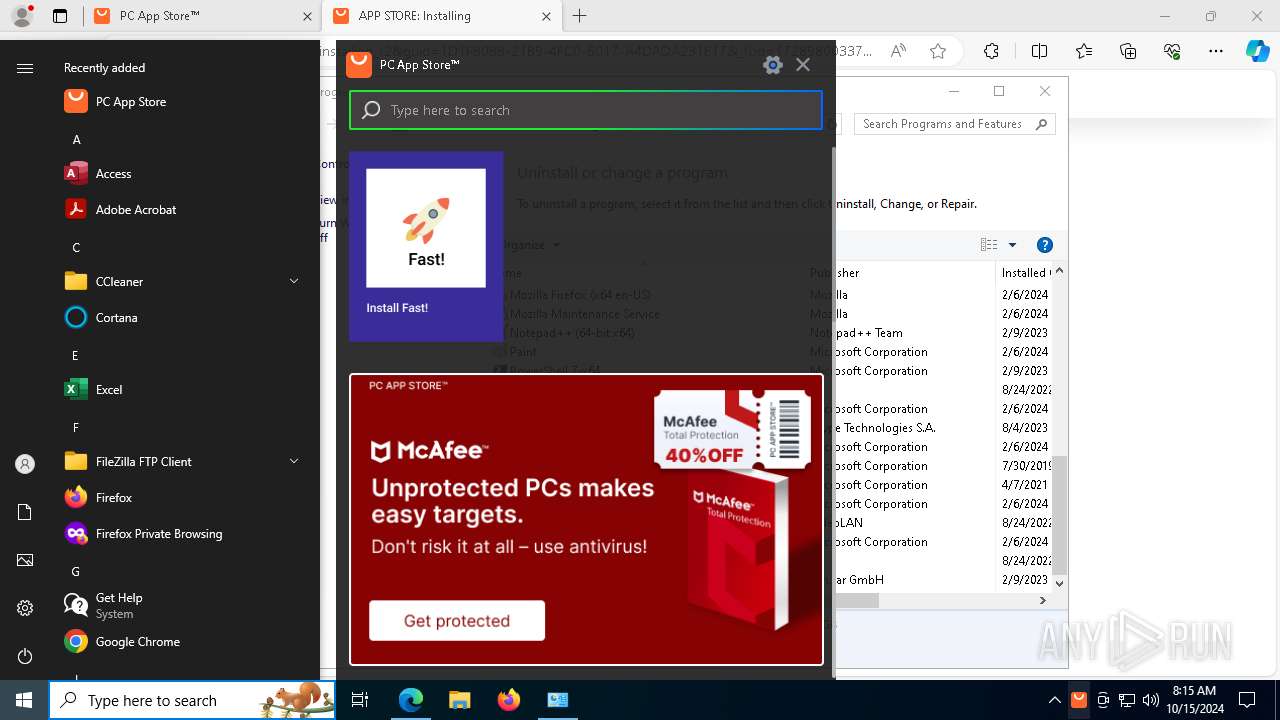Open File Explorer from taskbar
Viewport: 1280px width, 720px height.
click(459, 700)
